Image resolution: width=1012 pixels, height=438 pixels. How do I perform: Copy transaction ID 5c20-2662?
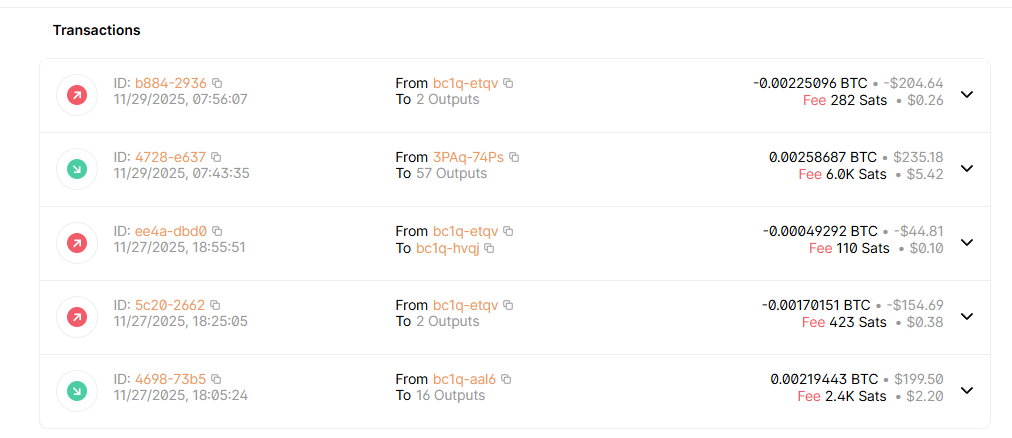216,305
